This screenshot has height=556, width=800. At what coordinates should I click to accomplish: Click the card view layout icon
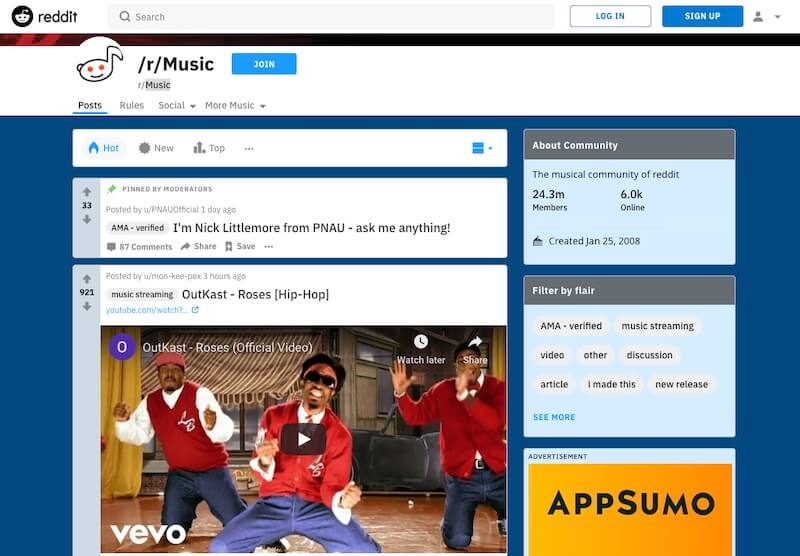[x=478, y=148]
